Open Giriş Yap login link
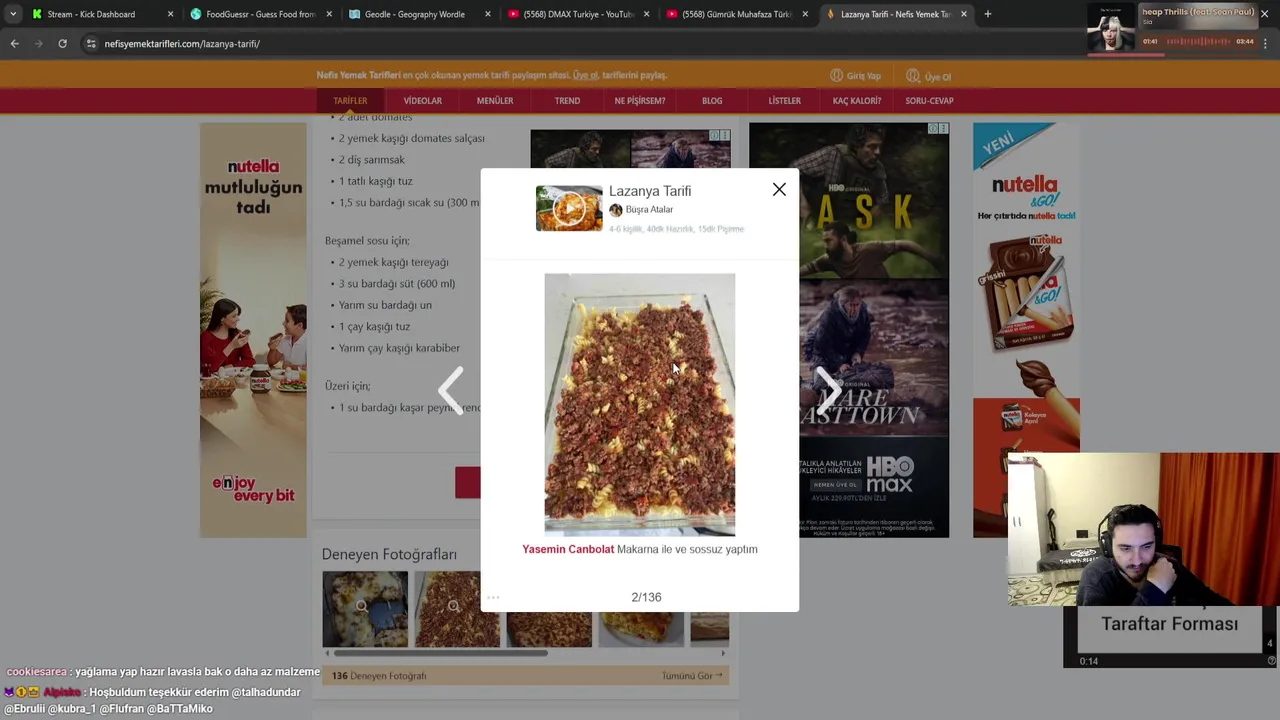The image size is (1280, 720). pos(856,76)
